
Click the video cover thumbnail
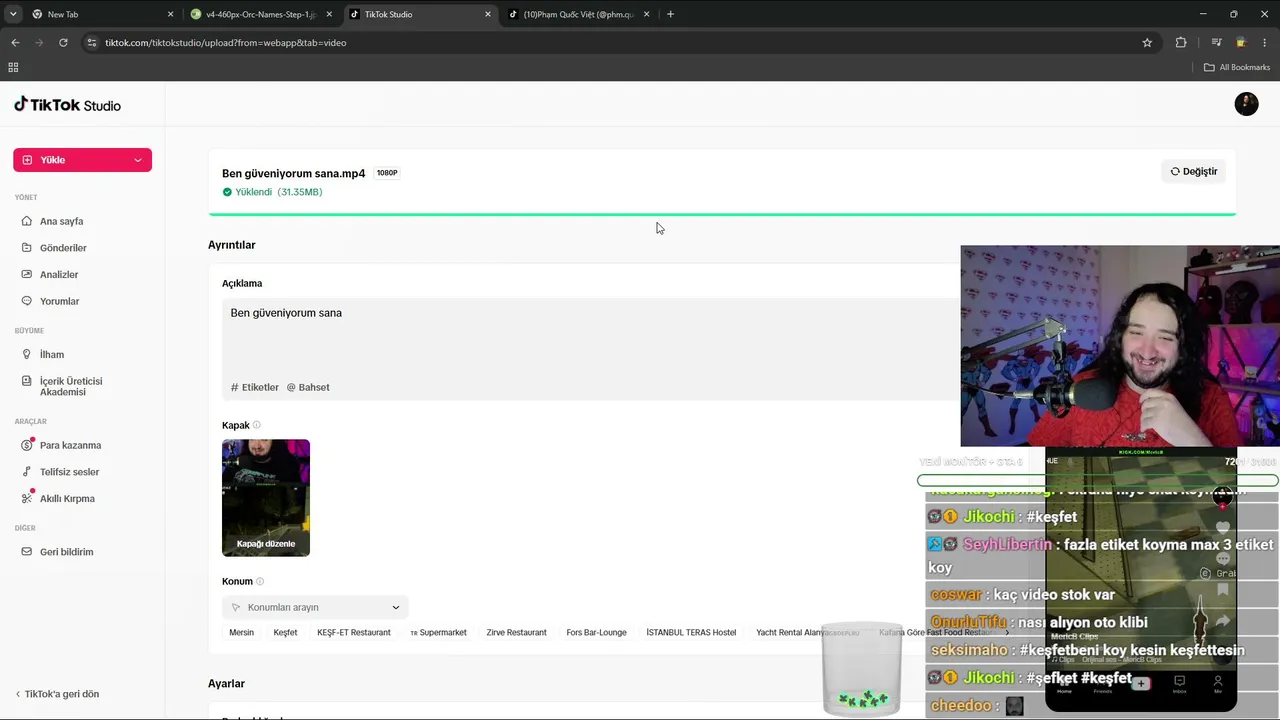click(x=266, y=498)
